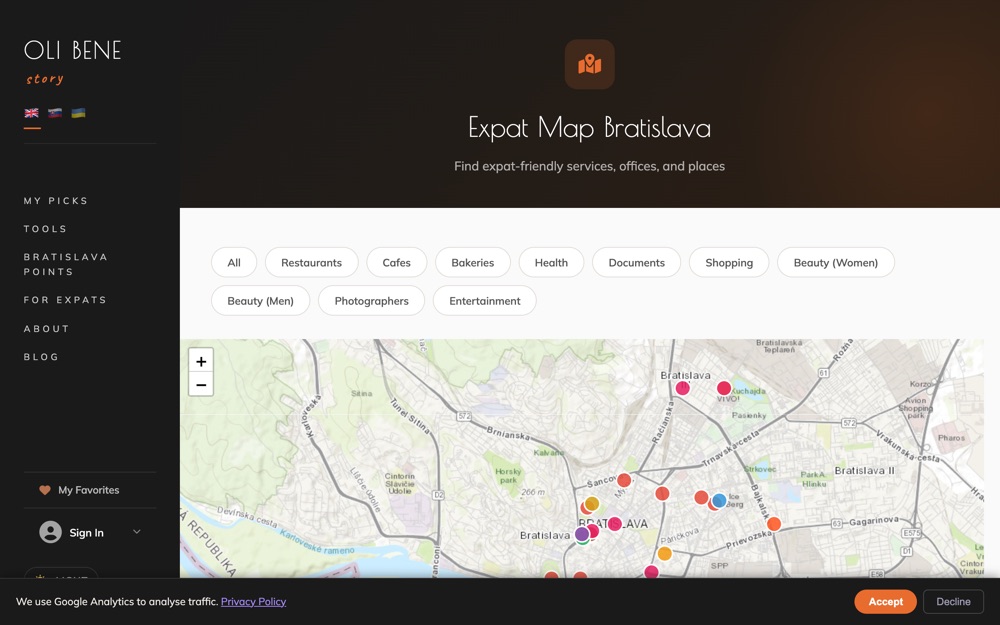Image resolution: width=1000 pixels, height=625 pixels.
Task: Open My Favorites
Action: pos(89,490)
